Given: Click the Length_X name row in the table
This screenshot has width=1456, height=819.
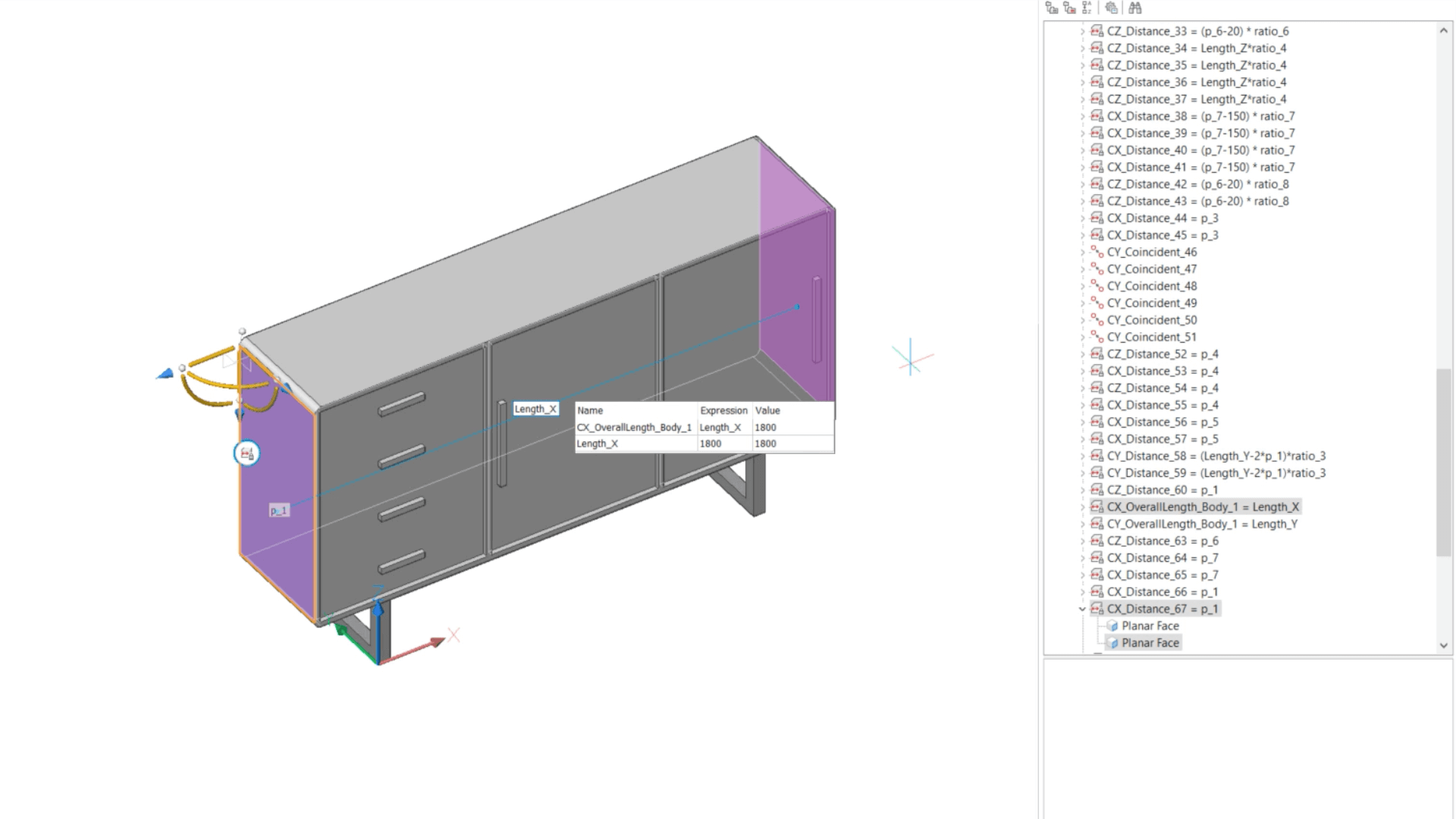Looking at the screenshot, I should [635, 444].
